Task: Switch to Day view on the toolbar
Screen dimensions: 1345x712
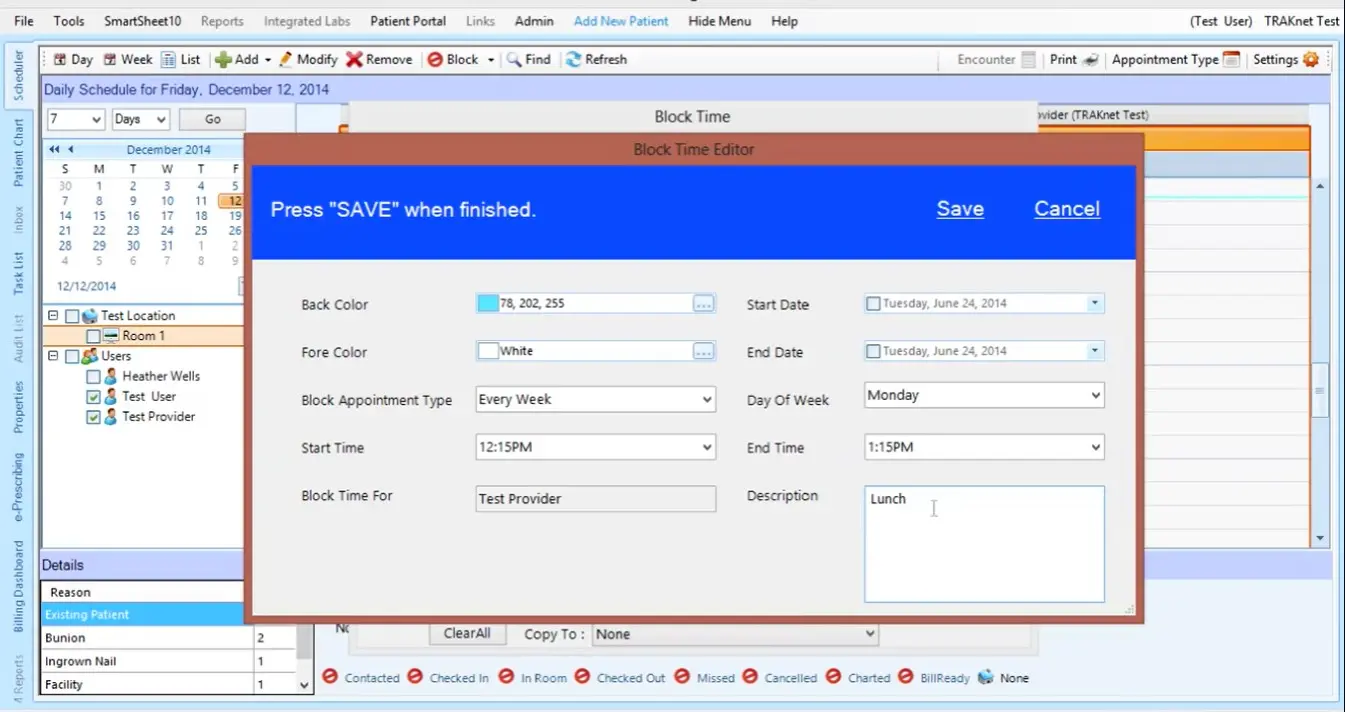Action: click(x=71, y=59)
